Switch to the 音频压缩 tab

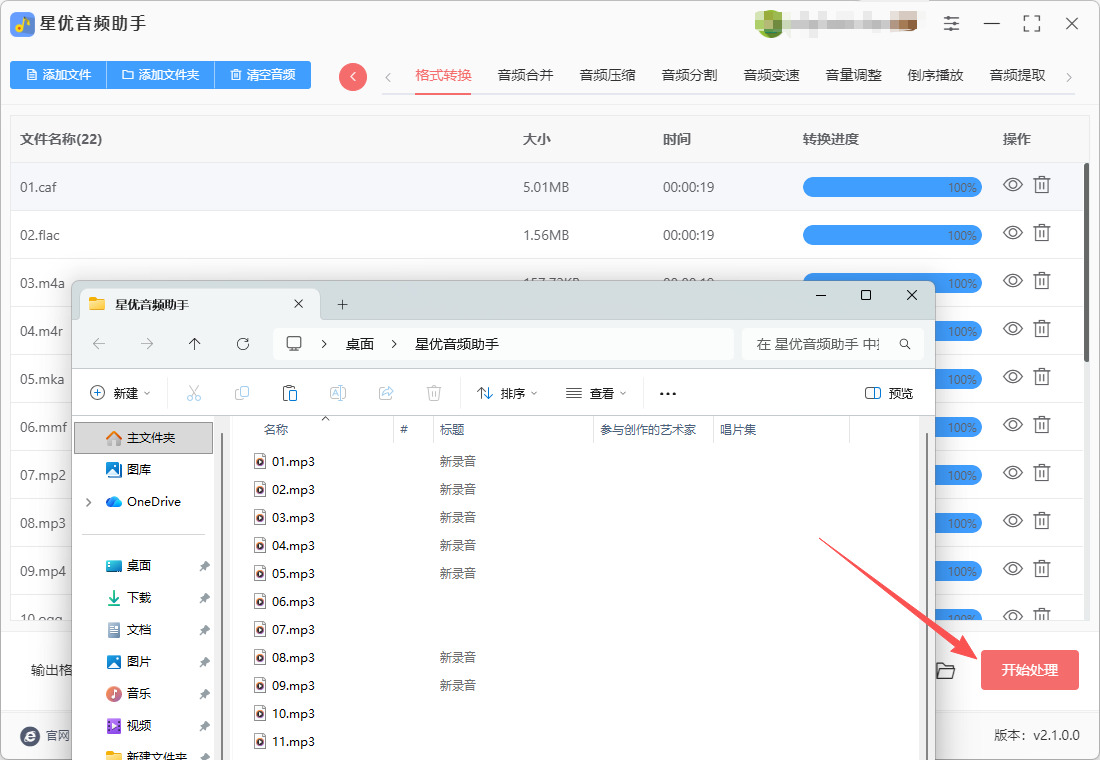tap(607, 75)
